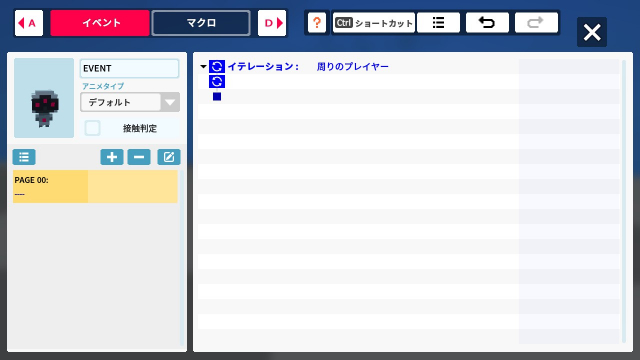
Task: Remove page with the minus icon
Action: (139, 157)
